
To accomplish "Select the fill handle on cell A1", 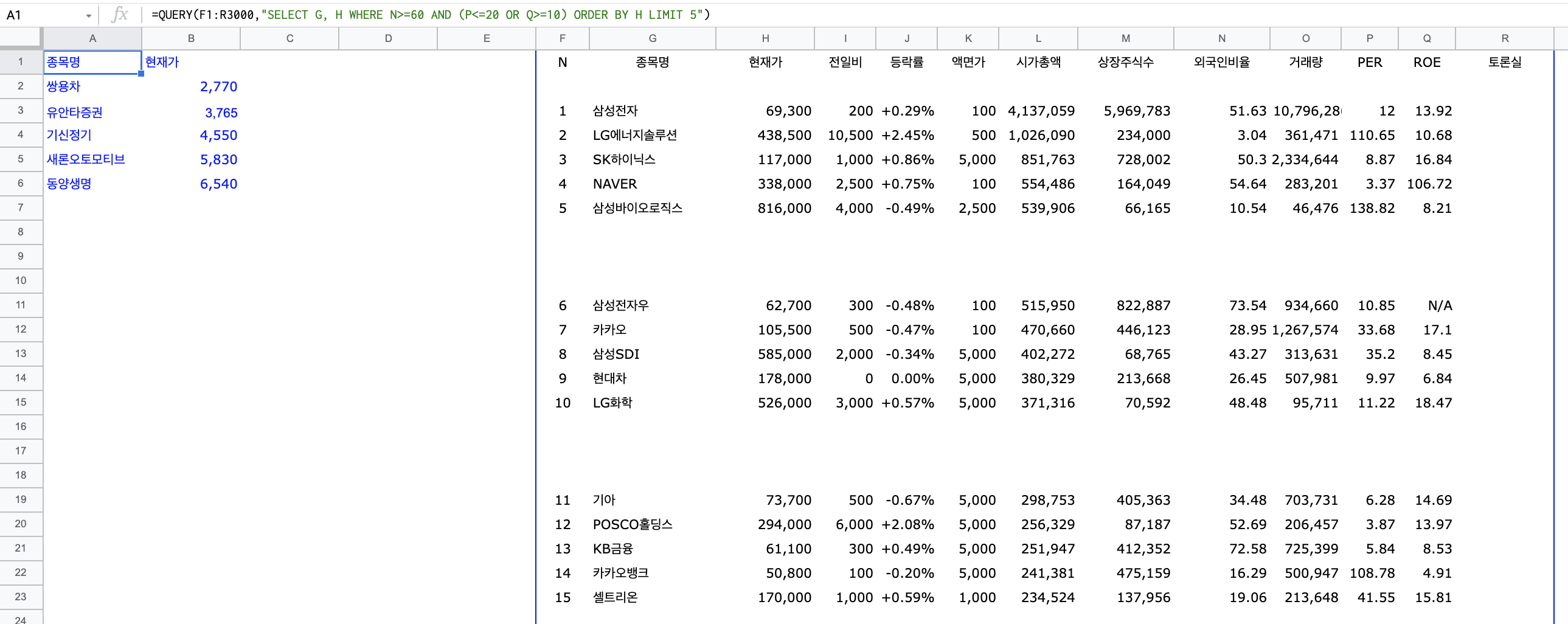I will coord(141,74).
